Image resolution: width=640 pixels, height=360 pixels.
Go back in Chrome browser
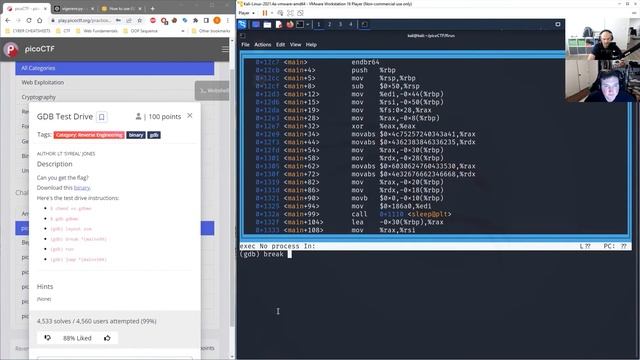click(x=8, y=20)
